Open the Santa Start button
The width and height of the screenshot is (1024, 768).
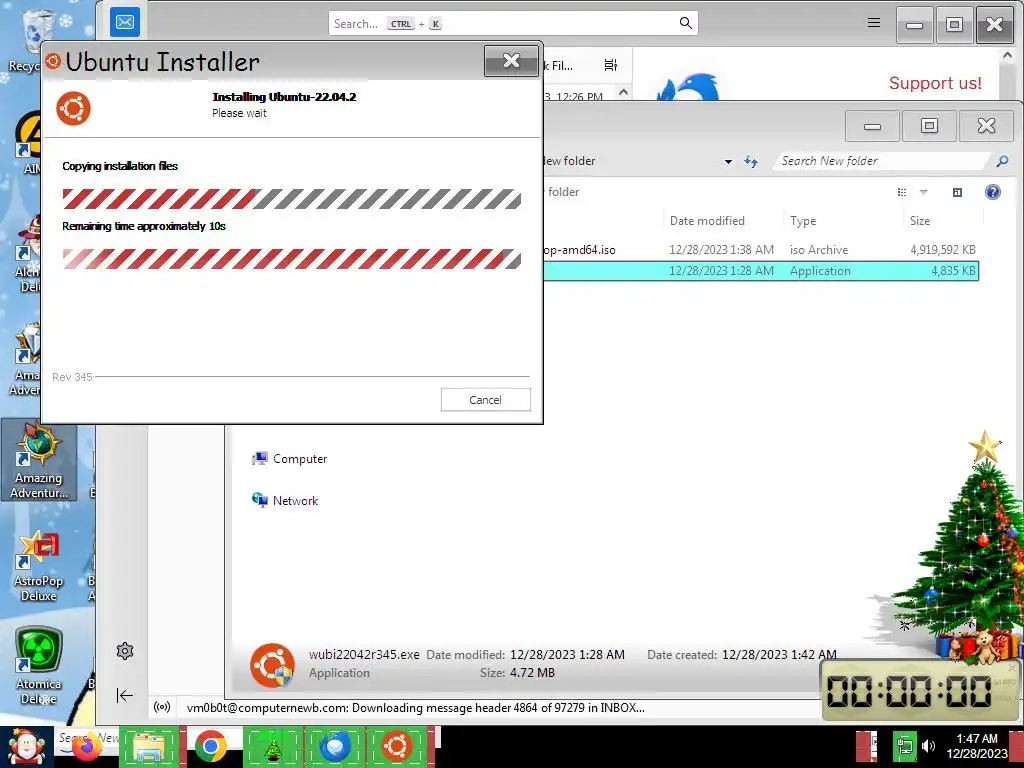coord(26,747)
